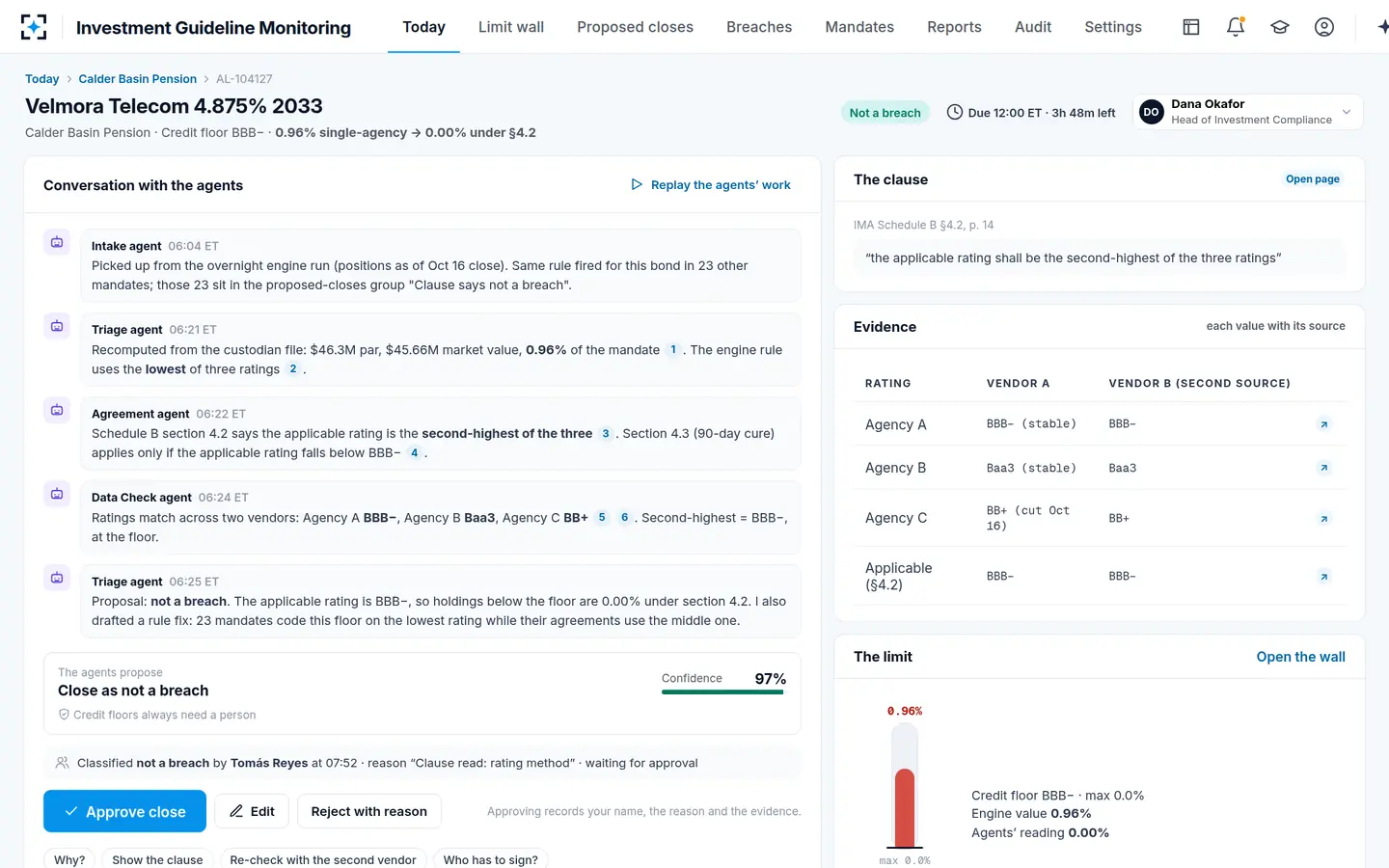Image resolution: width=1389 pixels, height=868 pixels.
Task: Click the Data Check agent avatar icon
Action: click(x=57, y=494)
